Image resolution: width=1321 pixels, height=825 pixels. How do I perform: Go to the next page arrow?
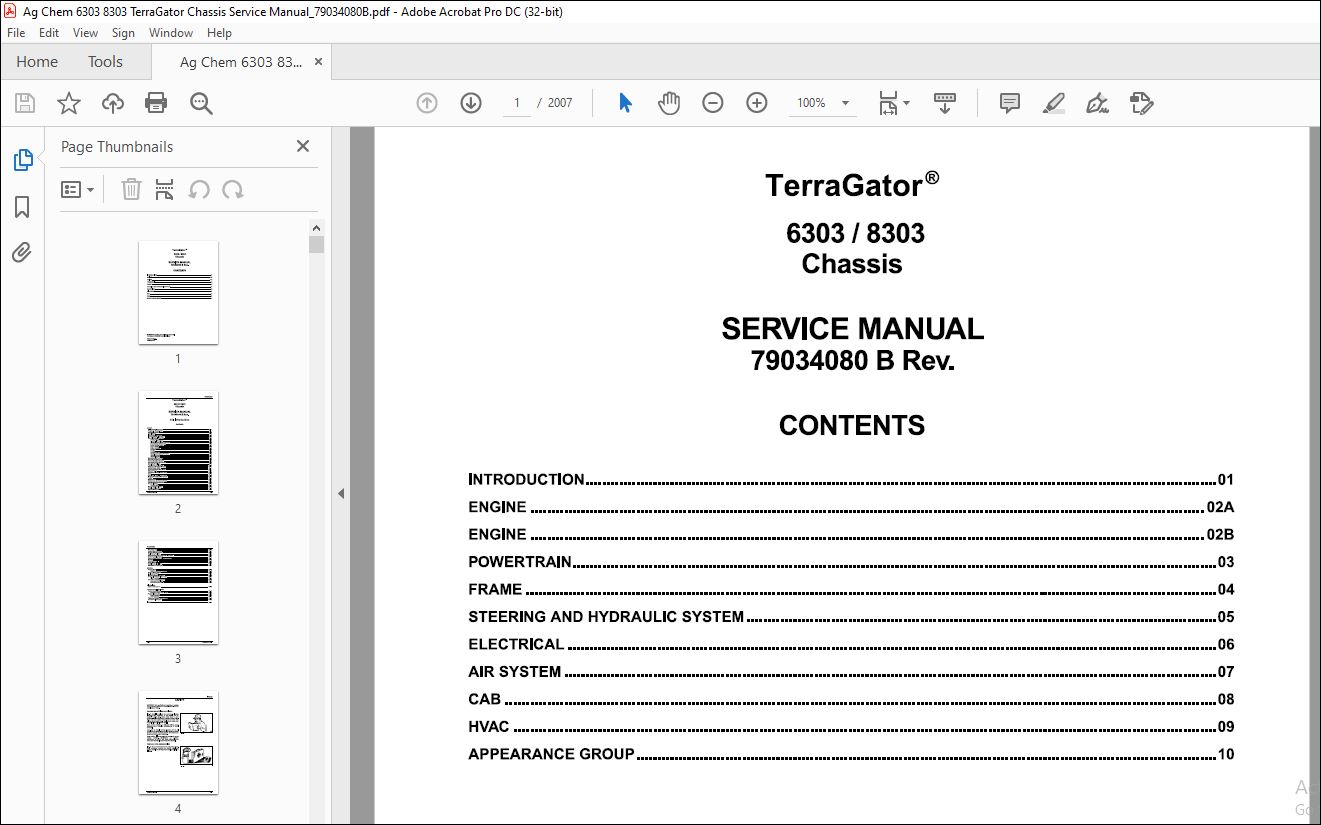coord(471,103)
